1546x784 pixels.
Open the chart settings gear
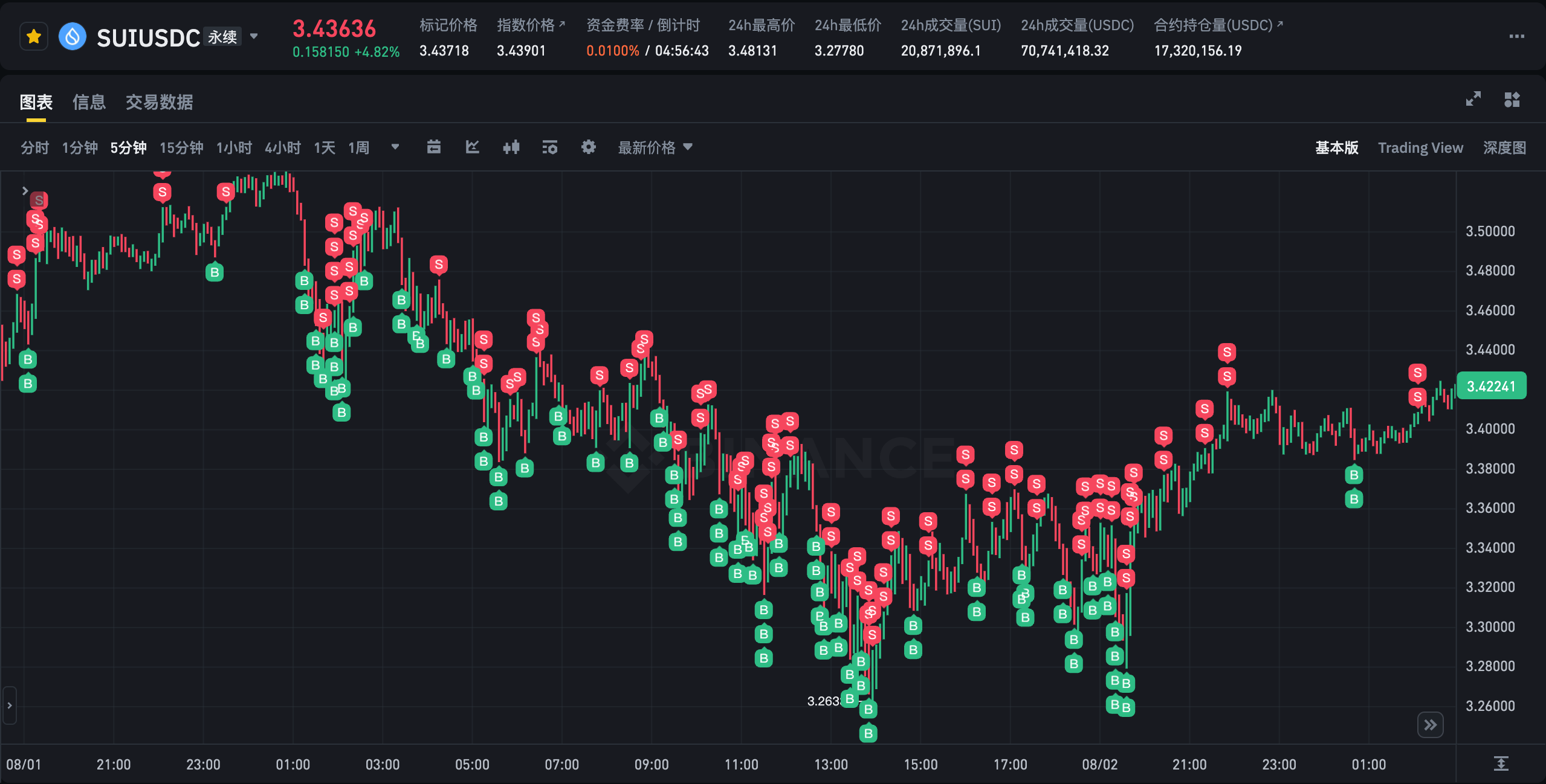(x=589, y=147)
